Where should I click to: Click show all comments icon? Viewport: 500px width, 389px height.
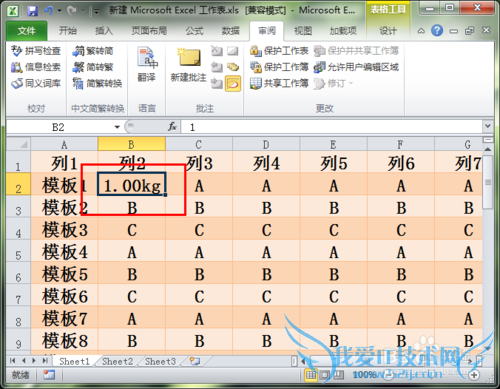(233, 67)
